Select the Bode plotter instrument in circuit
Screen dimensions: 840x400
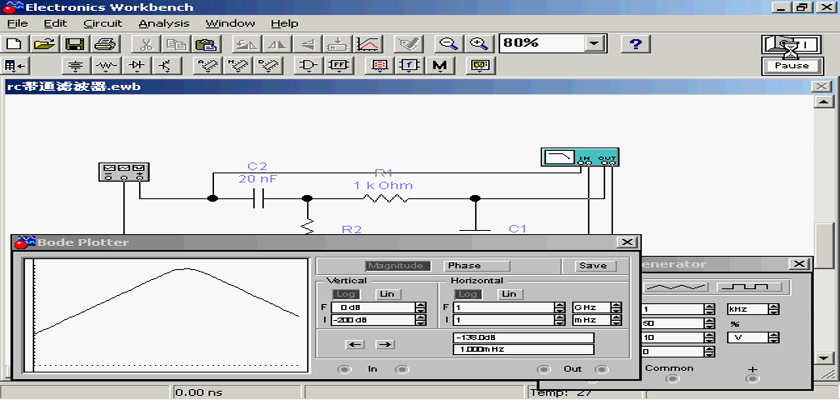[x=580, y=157]
